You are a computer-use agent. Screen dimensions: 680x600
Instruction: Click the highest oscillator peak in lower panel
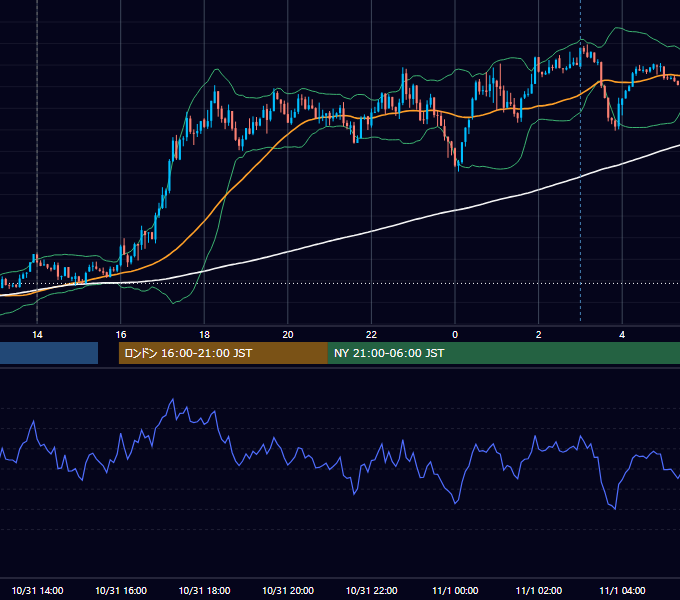(x=173, y=399)
